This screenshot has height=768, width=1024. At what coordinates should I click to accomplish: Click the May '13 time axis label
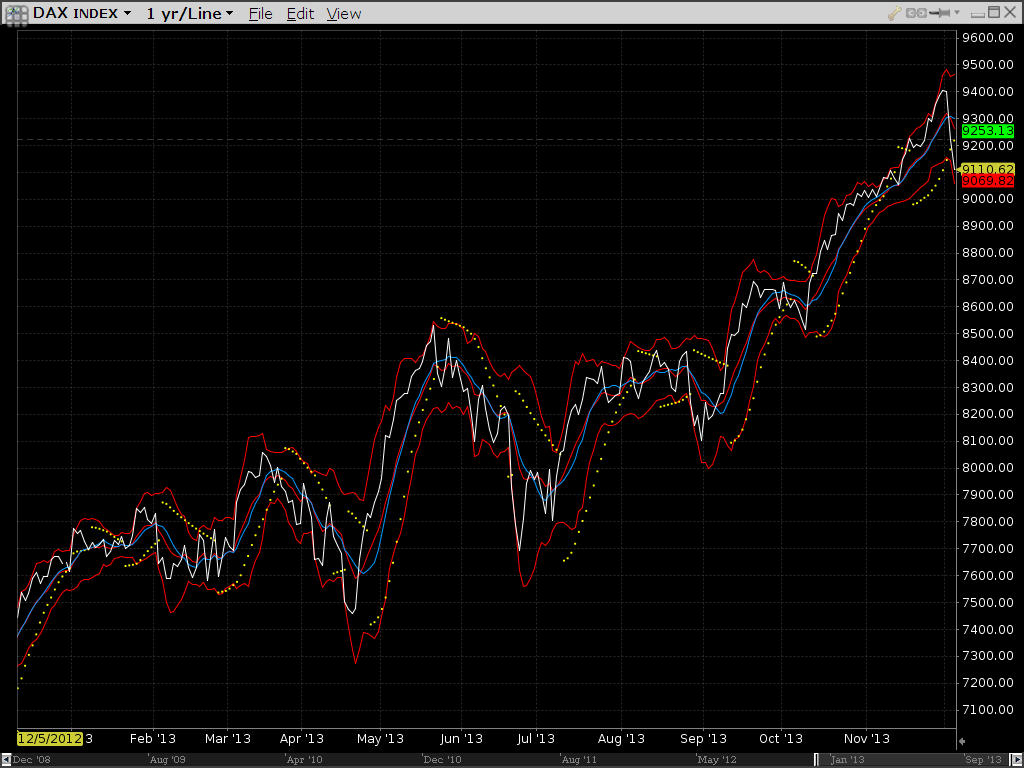click(x=380, y=739)
